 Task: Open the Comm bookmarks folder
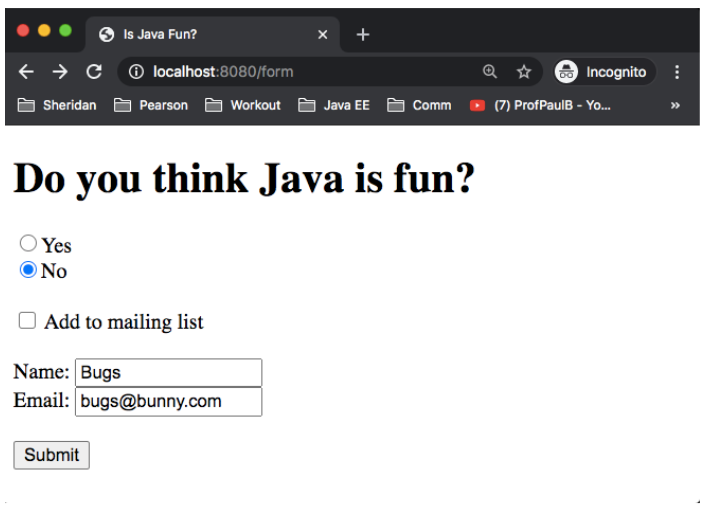pyautogui.click(x=419, y=106)
